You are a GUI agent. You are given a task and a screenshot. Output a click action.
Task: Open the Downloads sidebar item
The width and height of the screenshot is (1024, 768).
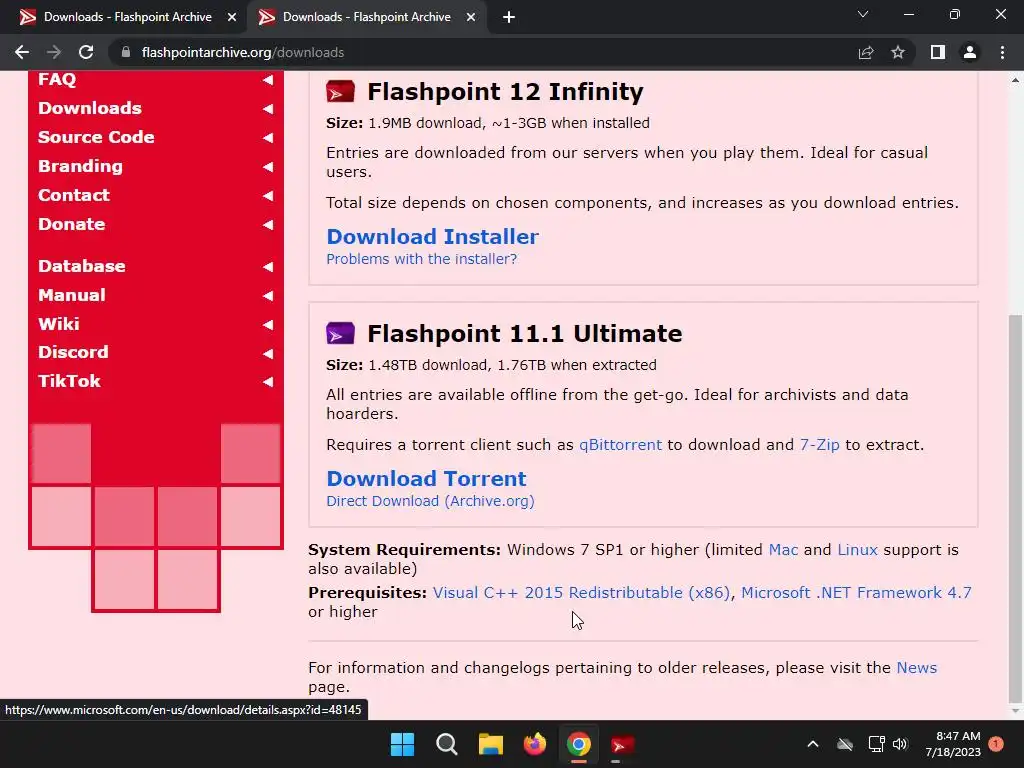point(89,108)
